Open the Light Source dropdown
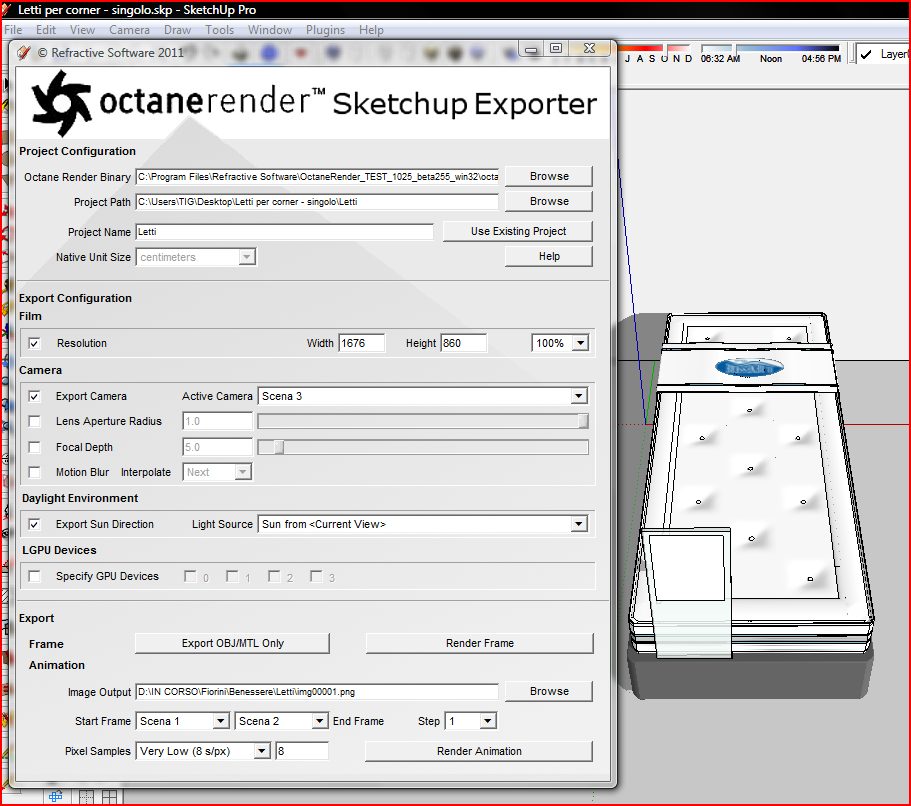Viewport: 911px width, 806px height. coord(422,524)
